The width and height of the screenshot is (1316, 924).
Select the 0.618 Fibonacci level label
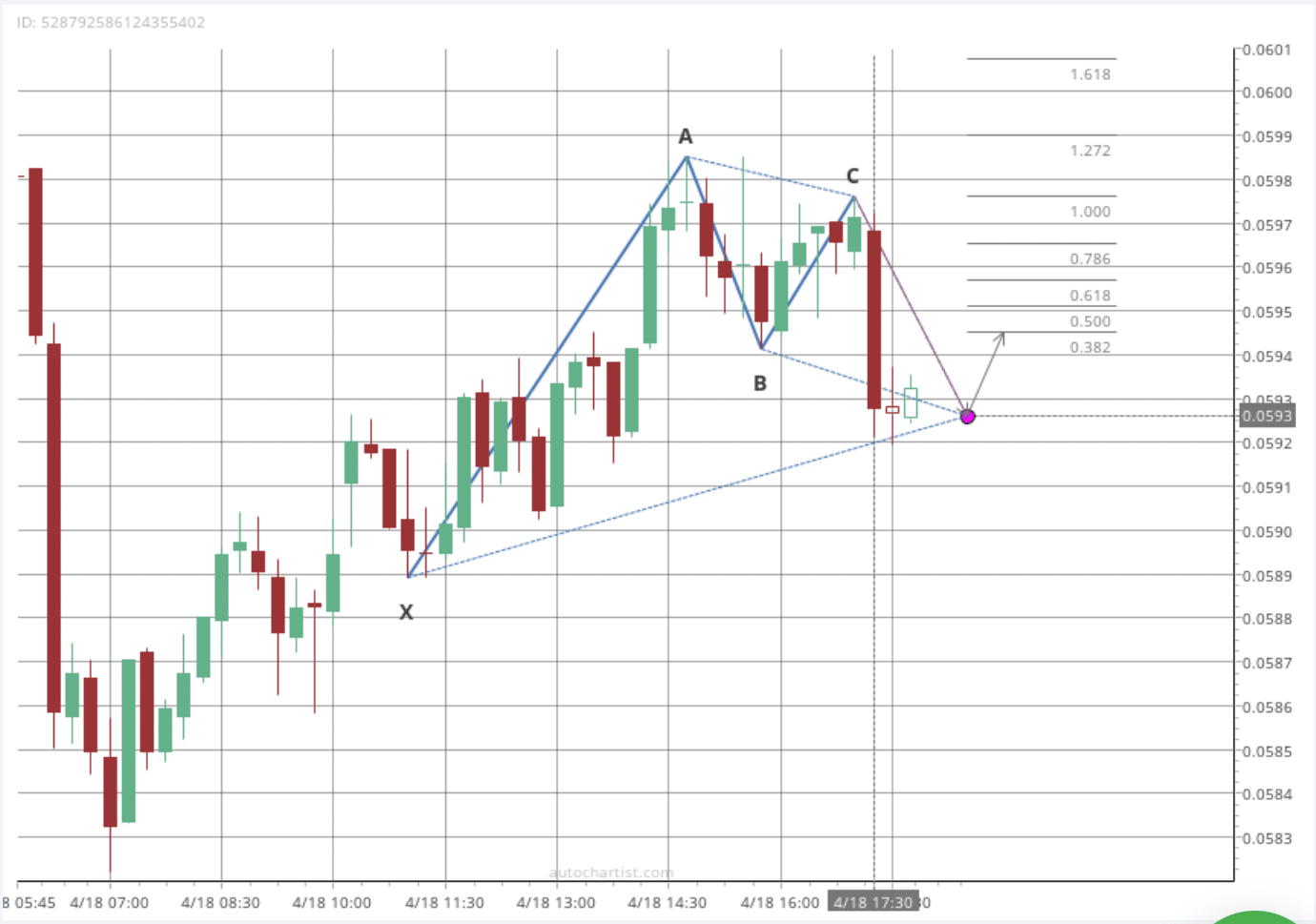click(x=1090, y=296)
